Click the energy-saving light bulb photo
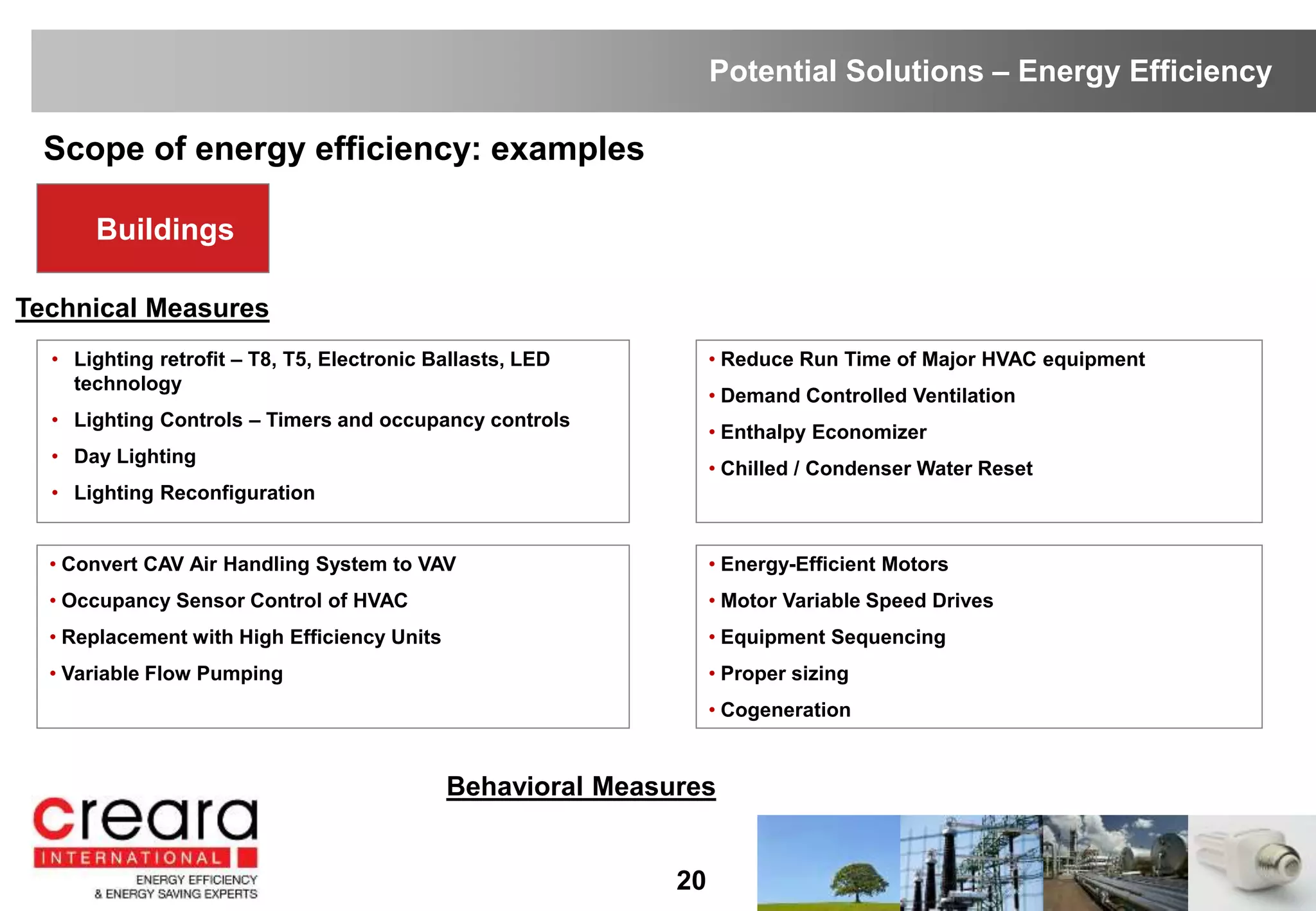This screenshot has height=911, width=1316. [x=1252, y=863]
